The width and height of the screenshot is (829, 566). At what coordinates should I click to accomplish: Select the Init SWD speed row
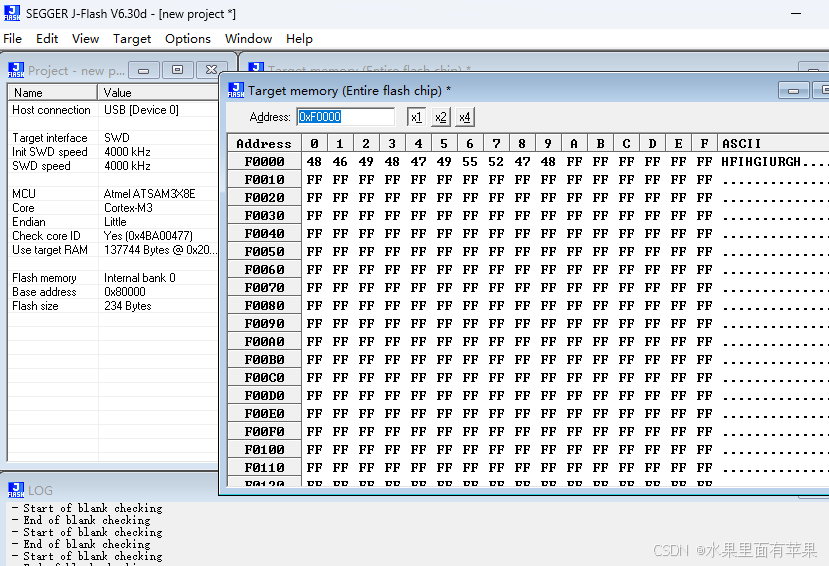click(x=113, y=152)
